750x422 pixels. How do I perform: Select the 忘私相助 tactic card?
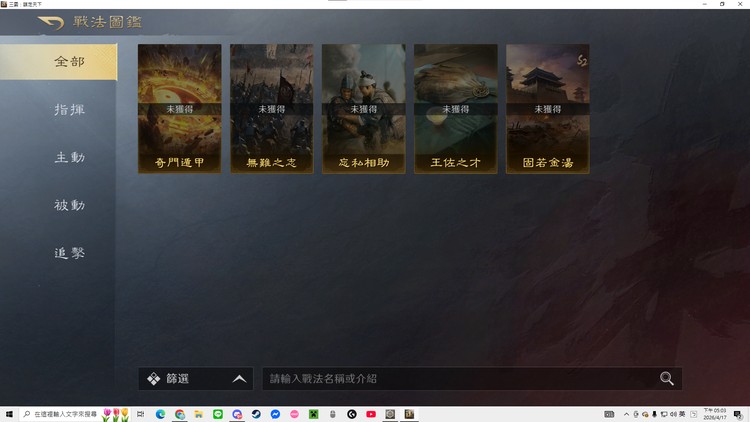tap(364, 109)
